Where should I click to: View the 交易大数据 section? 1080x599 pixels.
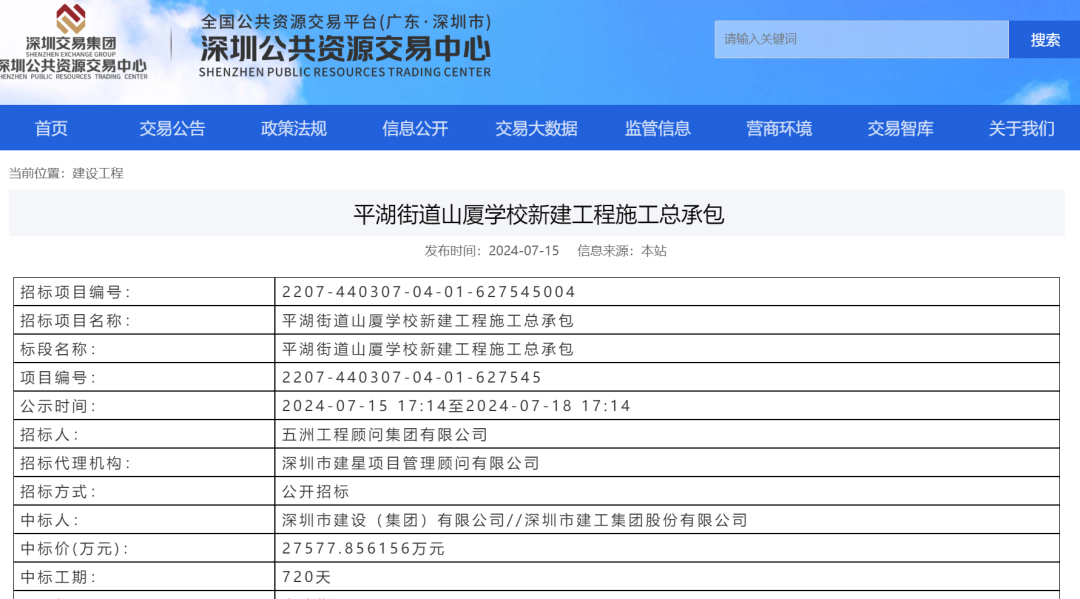pos(535,128)
